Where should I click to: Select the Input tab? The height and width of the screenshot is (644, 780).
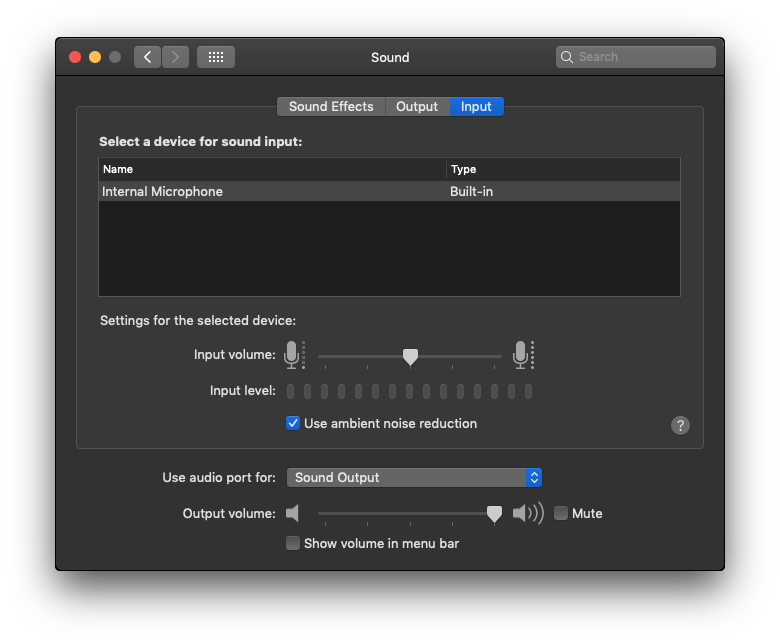point(476,106)
